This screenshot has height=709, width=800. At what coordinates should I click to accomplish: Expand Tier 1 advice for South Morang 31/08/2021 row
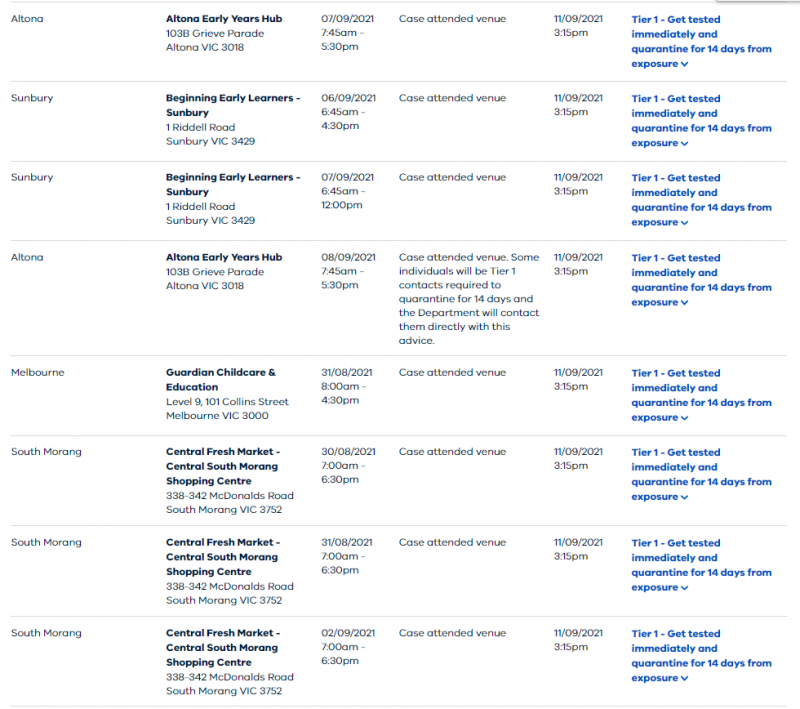click(701, 565)
